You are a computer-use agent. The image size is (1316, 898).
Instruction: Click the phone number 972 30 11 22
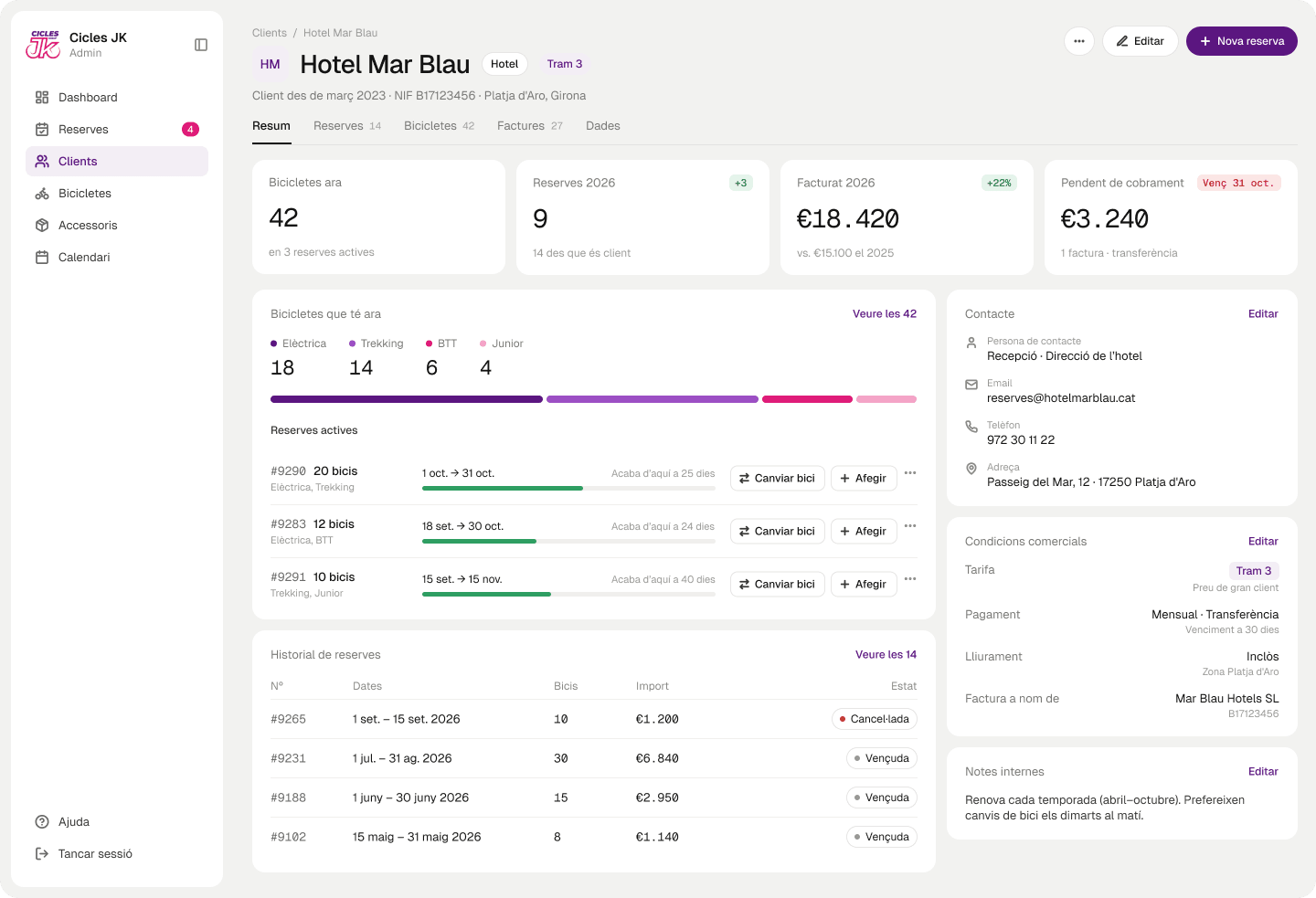1021,440
